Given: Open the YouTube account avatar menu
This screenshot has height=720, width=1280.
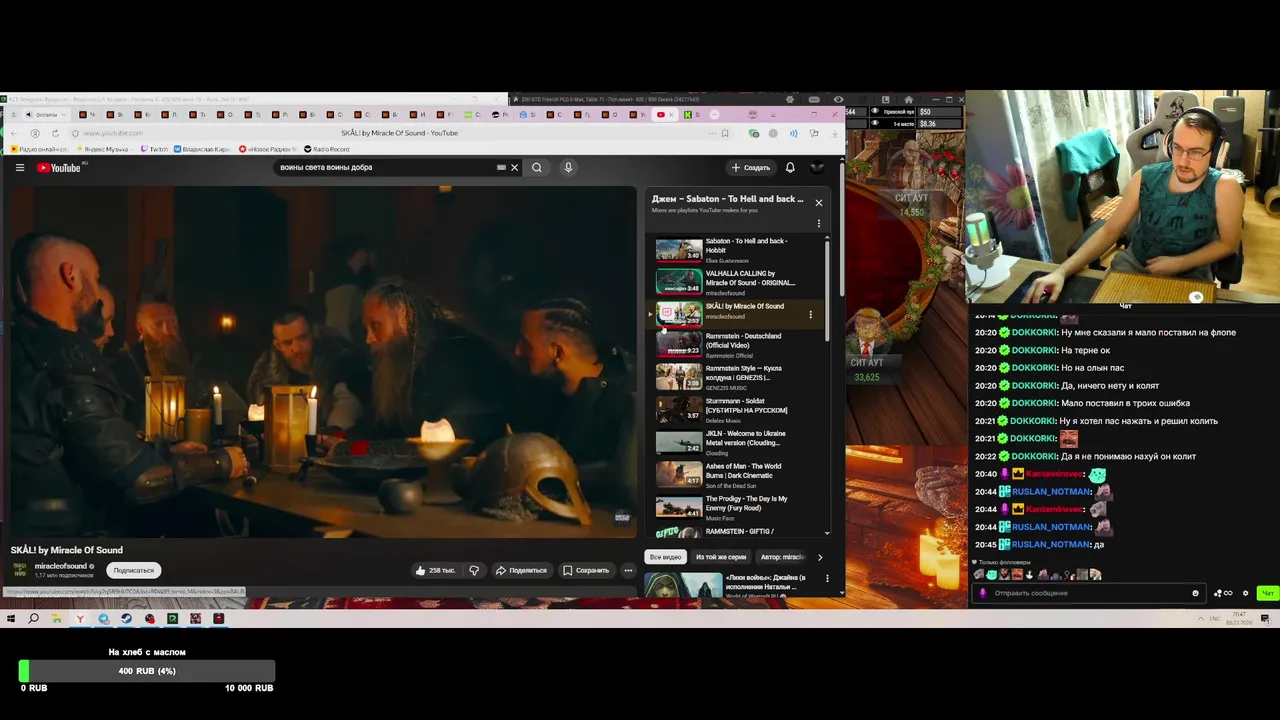Looking at the screenshot, I should coord(817,167).
